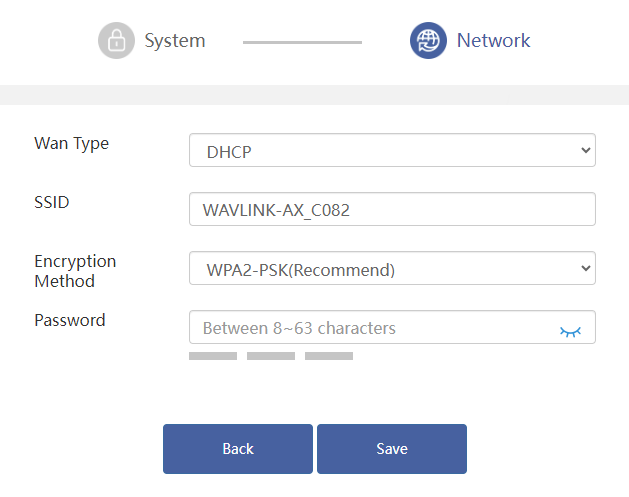Select the System step label
The width and height of the screenshot is (629, 497).
175,41
